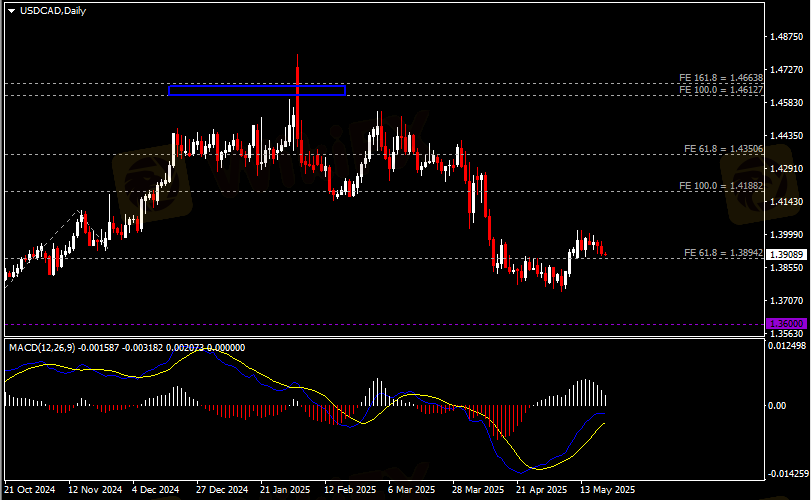Screen dimensions: 812x500
Task: Select the FE 61.8 = 1.43506 label
Action: pyautogui.click(x=723, y=149)
